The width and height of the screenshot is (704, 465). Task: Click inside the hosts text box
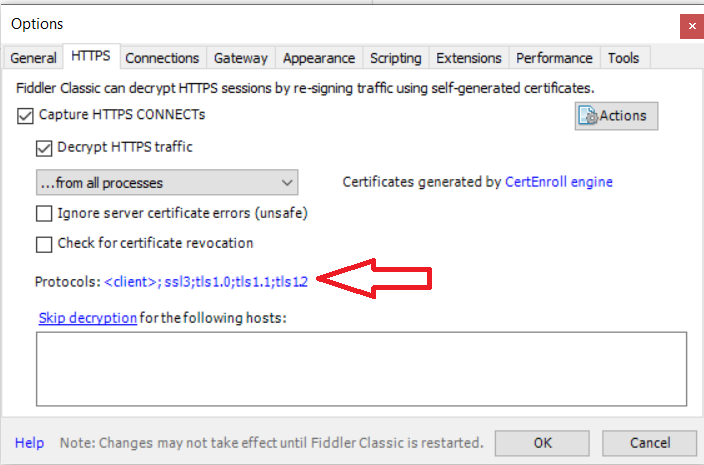tap(361, 369)
